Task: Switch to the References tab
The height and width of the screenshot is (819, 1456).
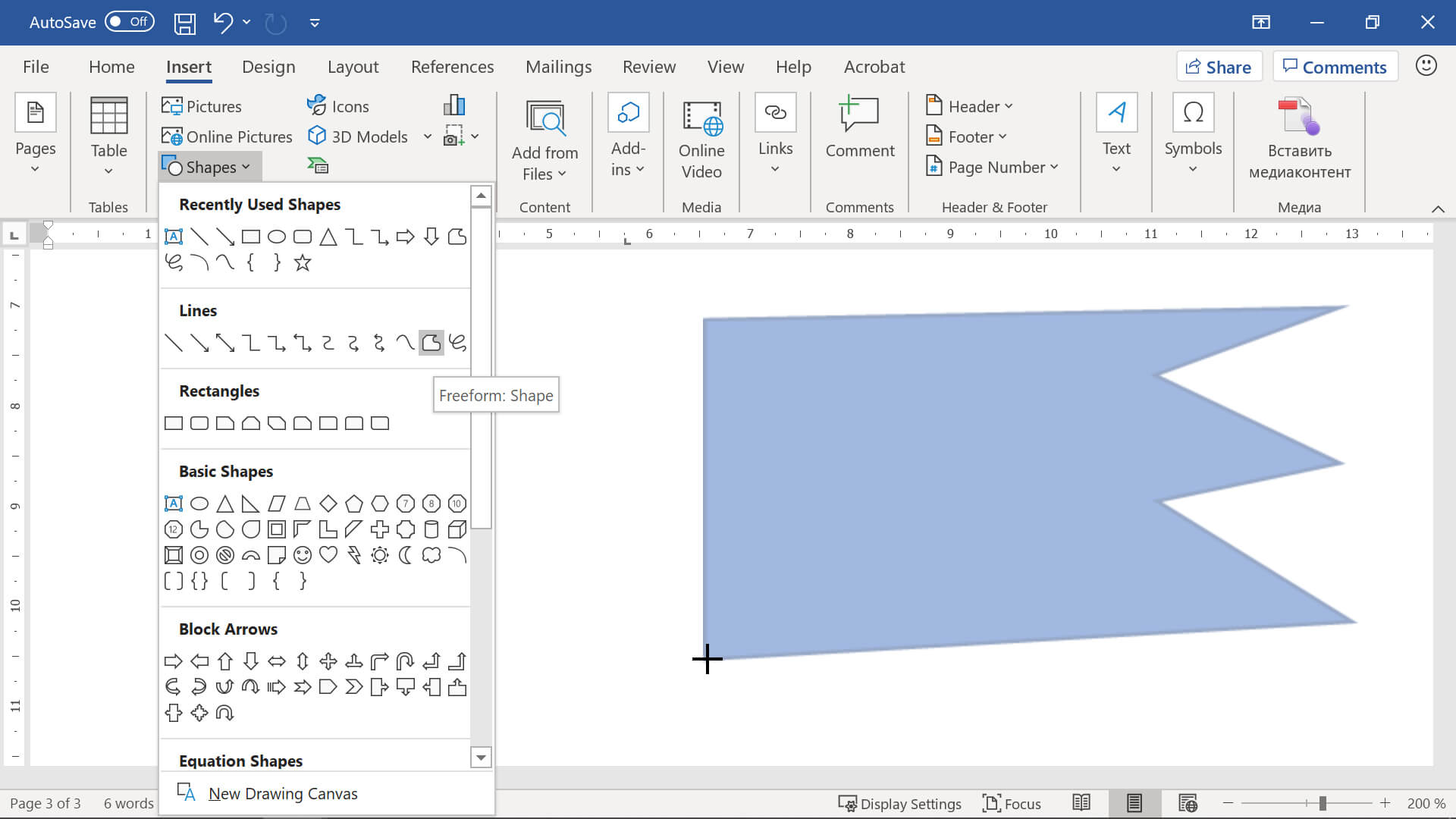Action: (452, 67)
